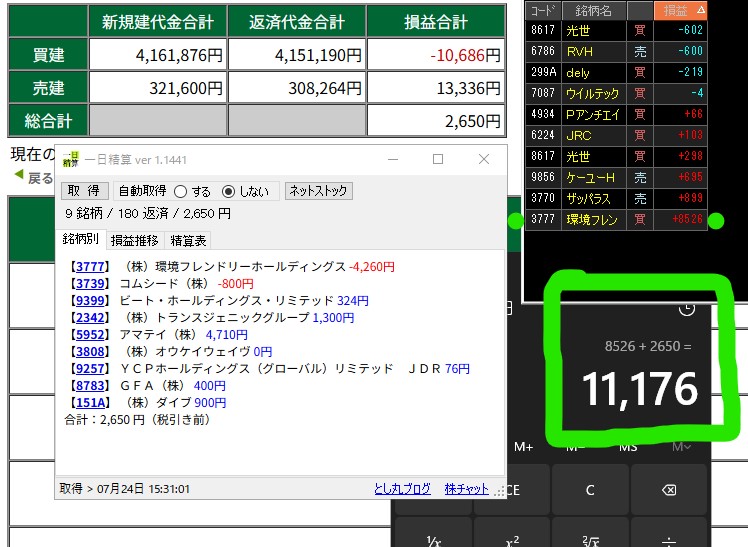Select the JRC row in profit list
The width and height of the screenshot is (748, 547).
[616, 135]
